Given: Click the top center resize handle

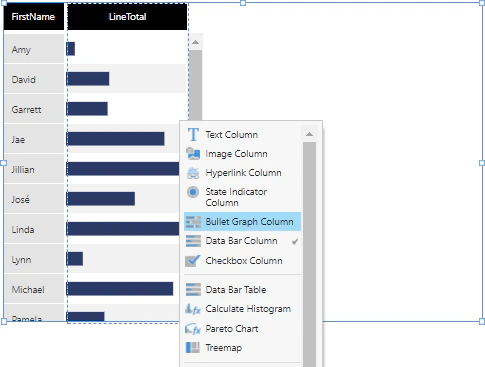Looking at the screenshot, I should (243, 3).
